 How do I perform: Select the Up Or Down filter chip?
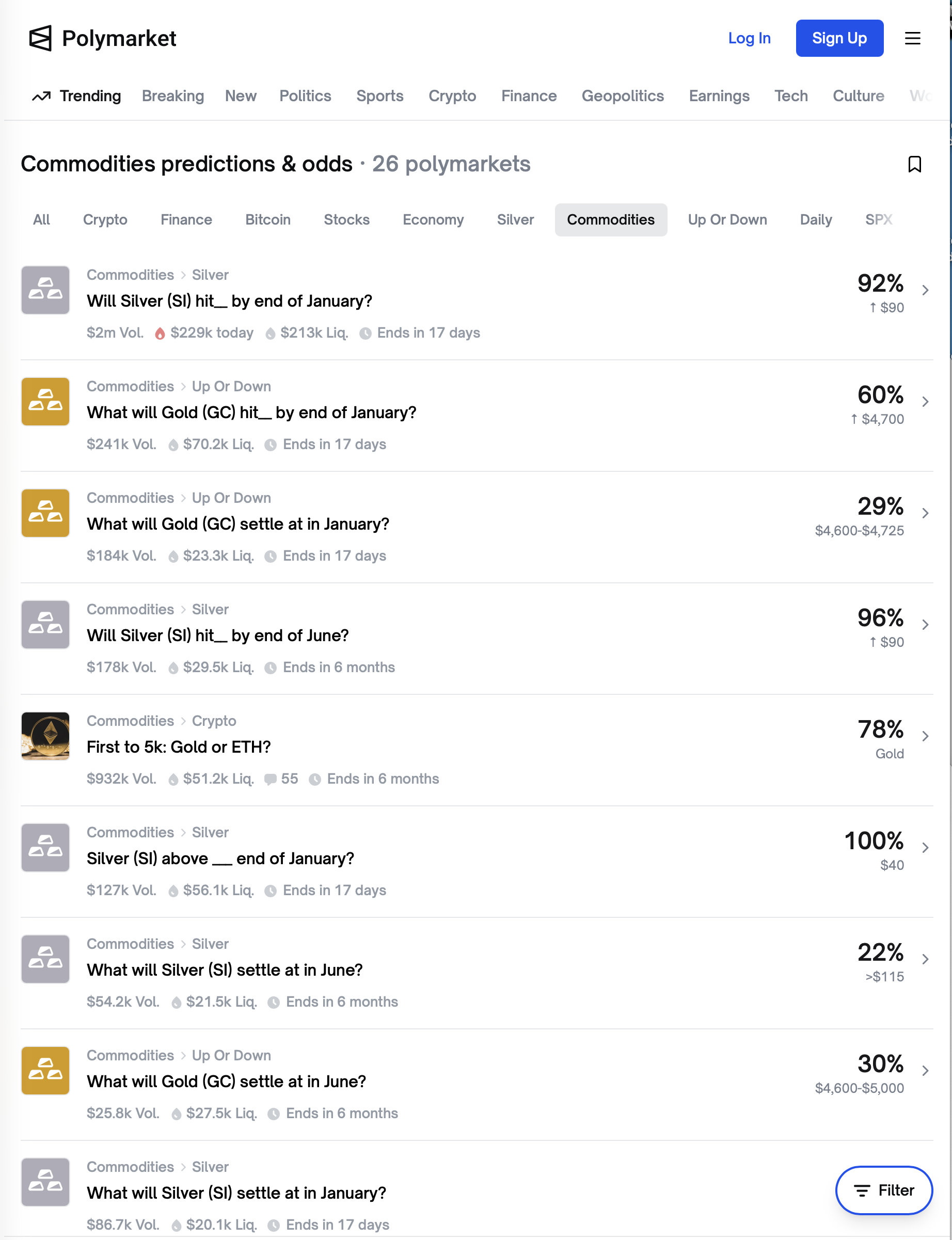[x=727, y=220]
